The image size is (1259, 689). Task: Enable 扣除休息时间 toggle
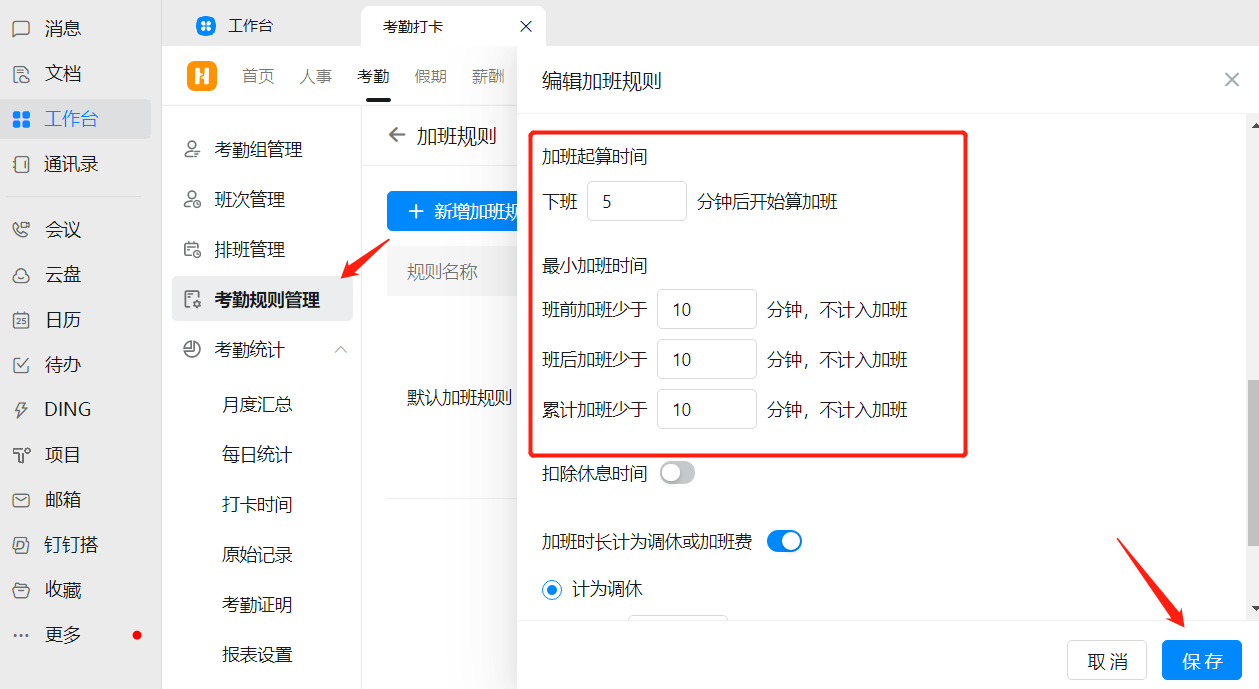pyautogui.click(x=676, y=472)
